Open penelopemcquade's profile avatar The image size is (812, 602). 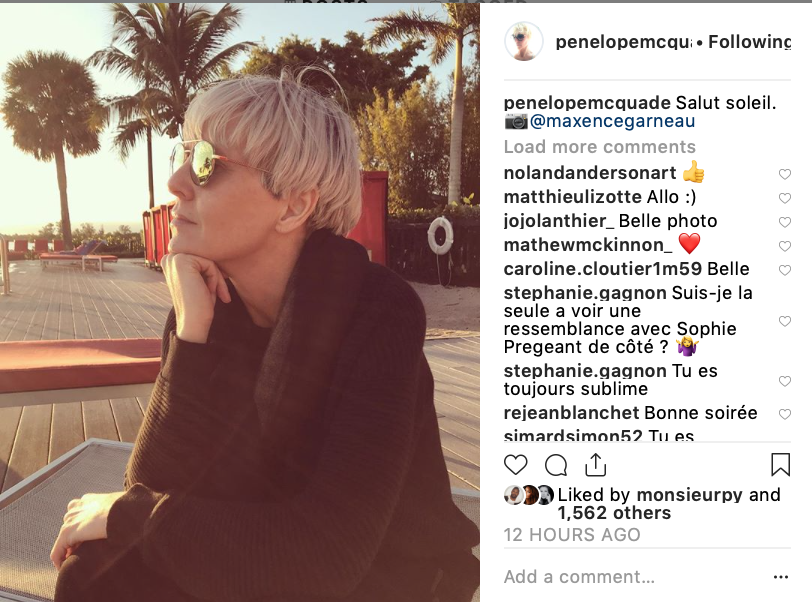pos(524,41)
